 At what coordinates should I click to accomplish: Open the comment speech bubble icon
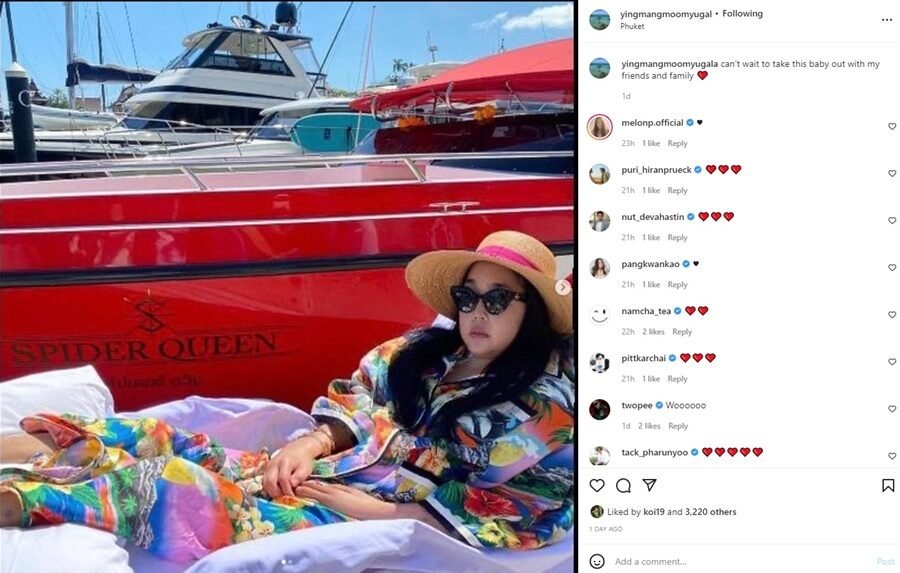(x=623, y=486)
